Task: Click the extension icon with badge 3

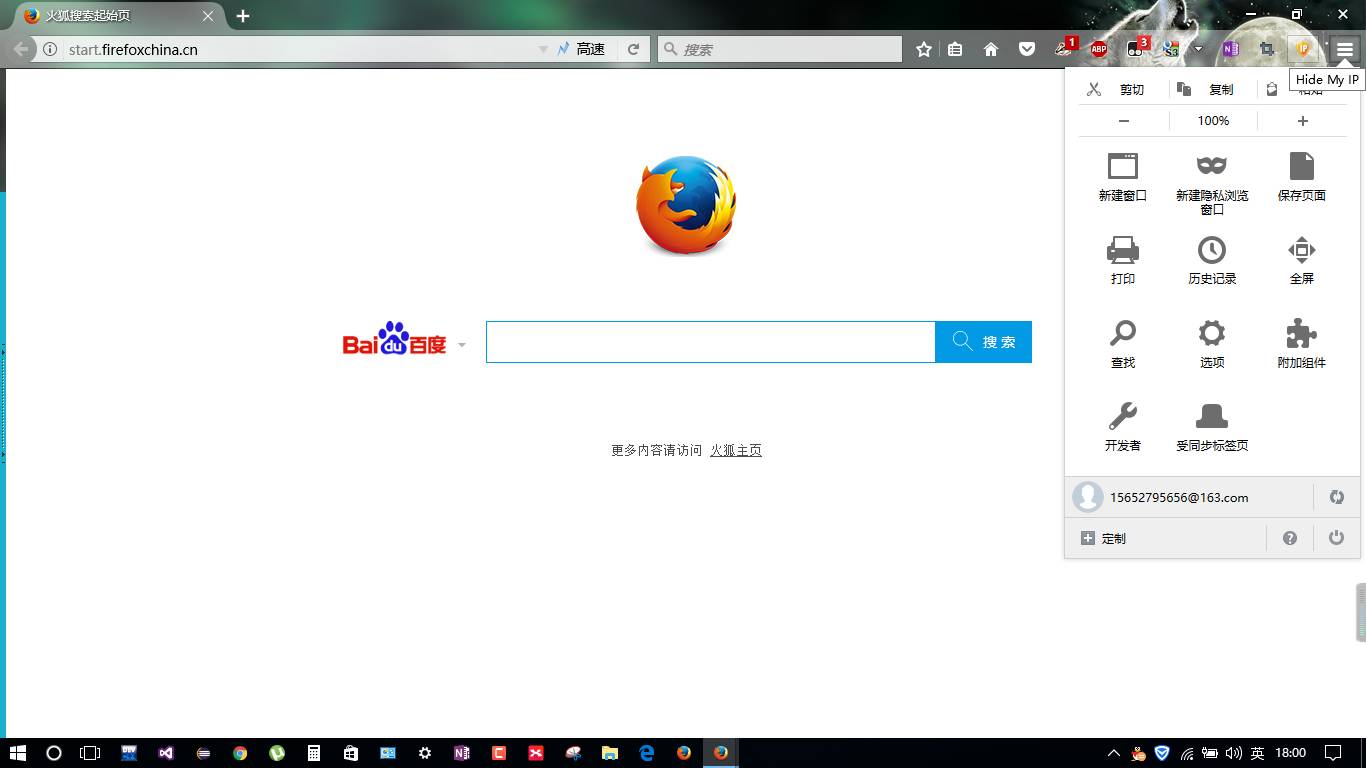Action: [1137, 48]
